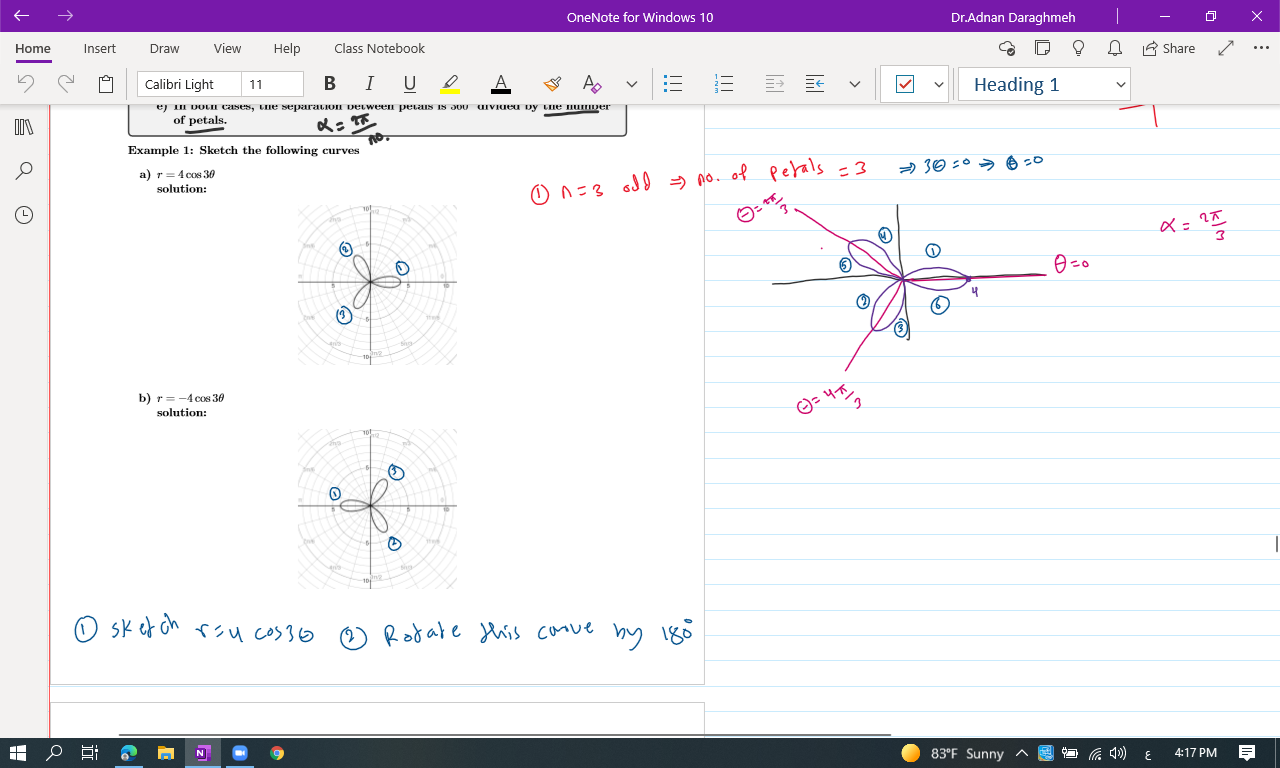Viewport: 1280px width, 768px height.
Task: Open Zoom from the taskbar
Action: (x=239, y=753)
